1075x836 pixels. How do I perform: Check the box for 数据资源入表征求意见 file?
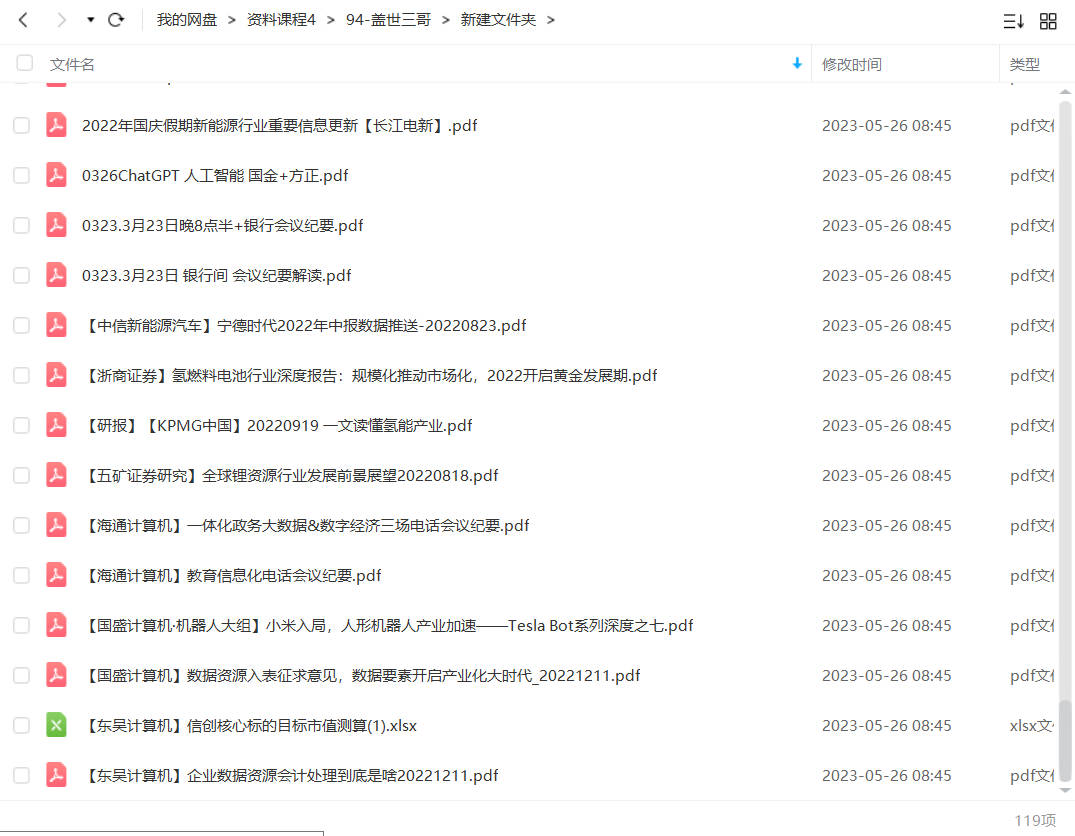(22, 676)
